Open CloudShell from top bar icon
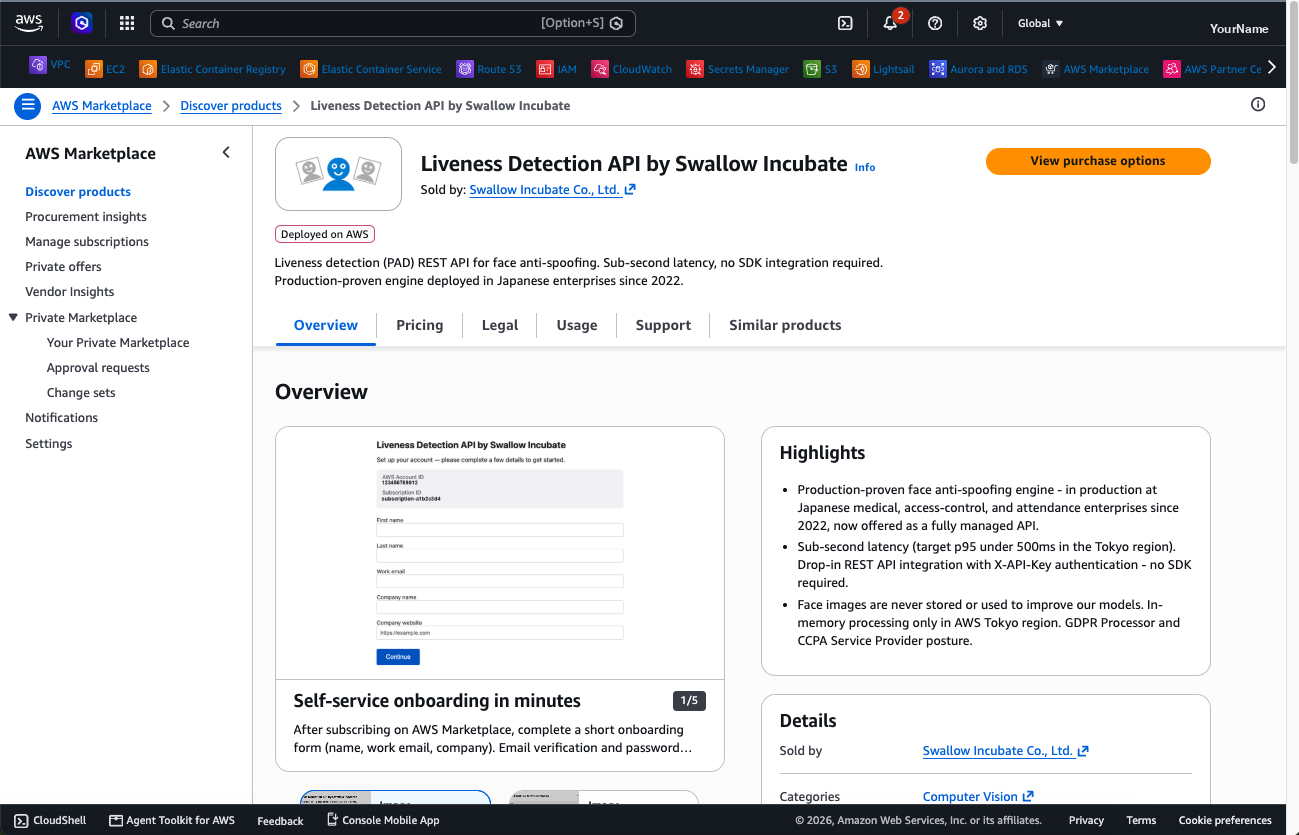 (845, 23)
